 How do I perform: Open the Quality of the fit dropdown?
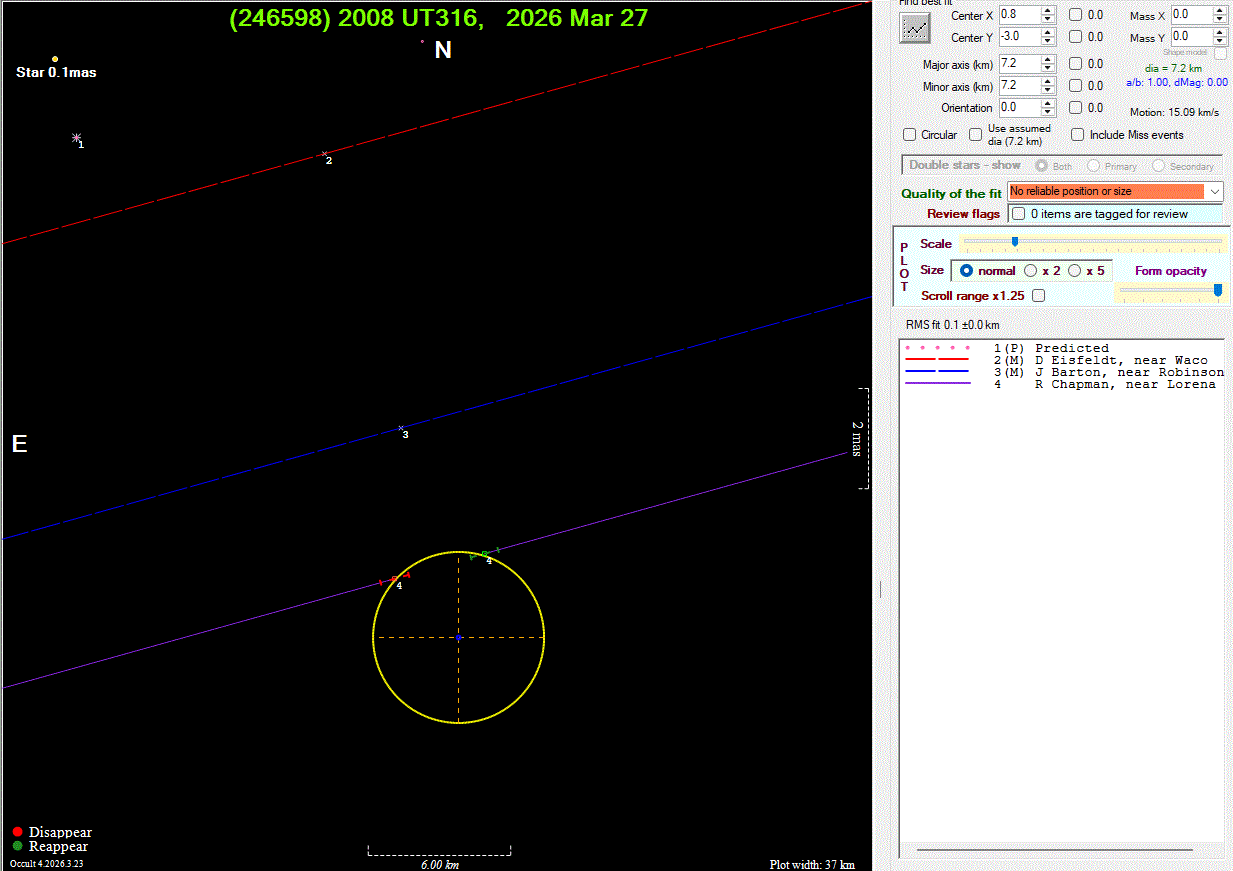pos(1214,191)
